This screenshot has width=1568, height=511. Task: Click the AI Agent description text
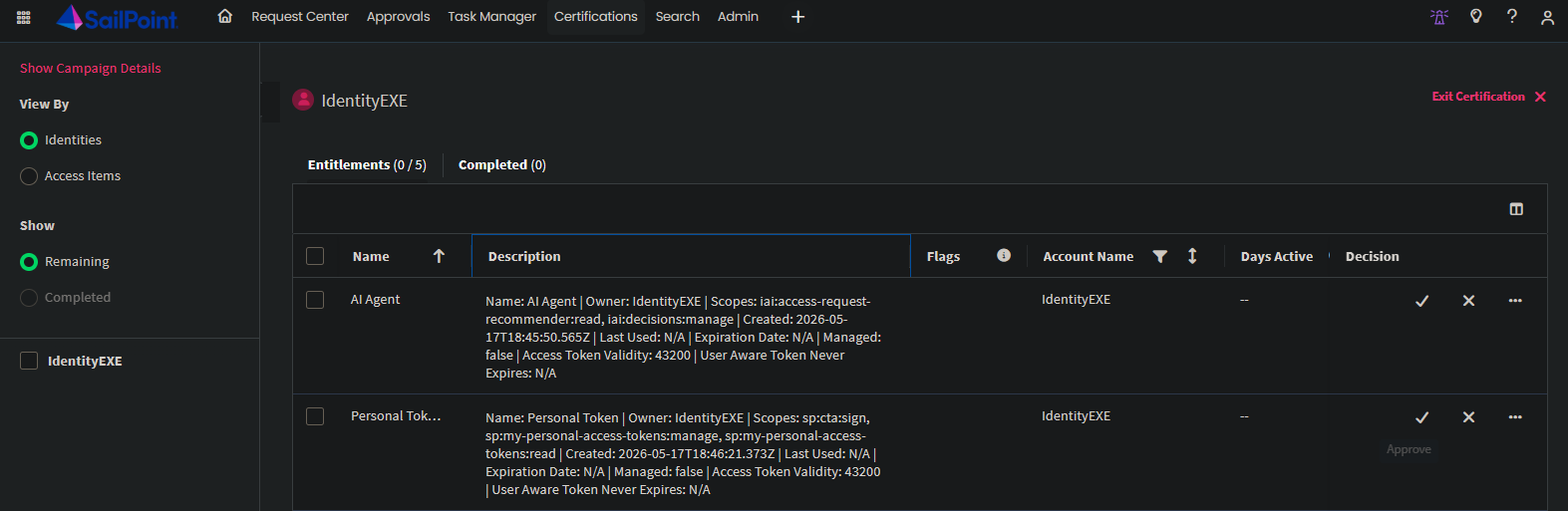[683, 338]
